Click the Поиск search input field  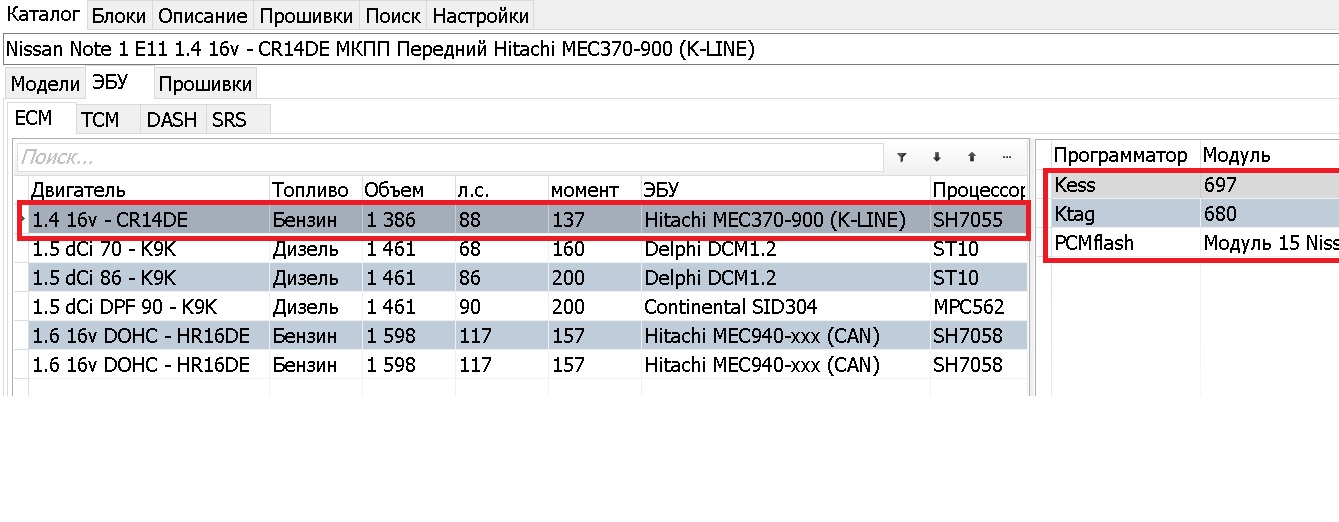[x=450, y=157]
